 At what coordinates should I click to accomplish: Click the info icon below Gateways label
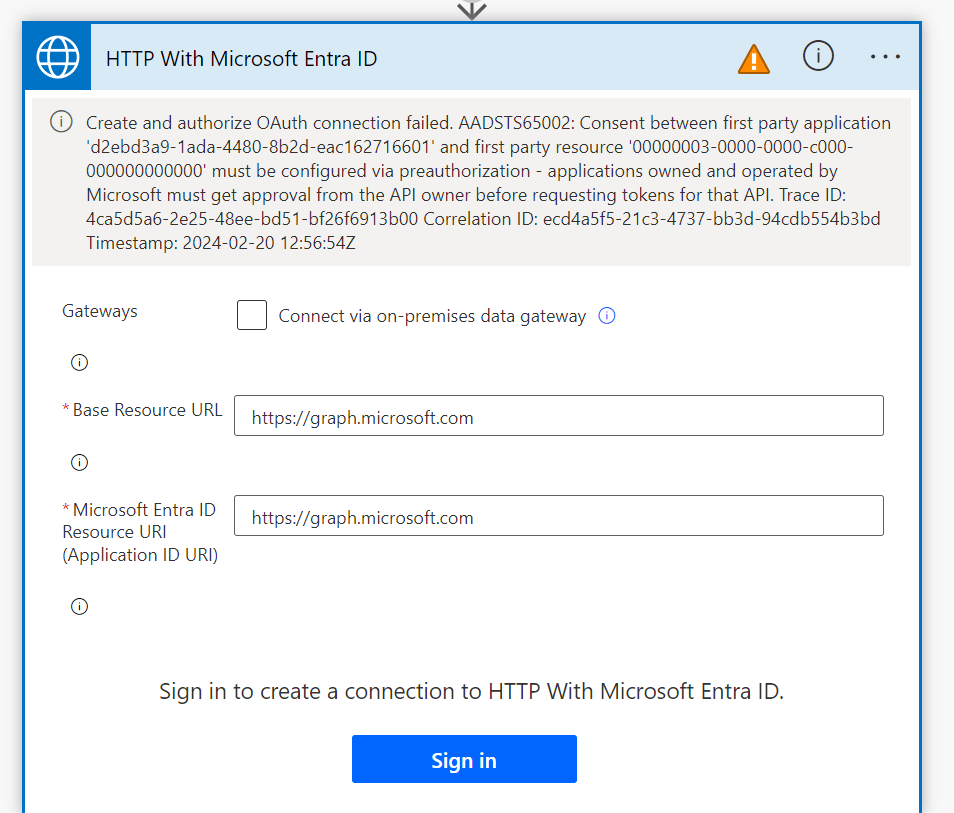pos(80,362)
